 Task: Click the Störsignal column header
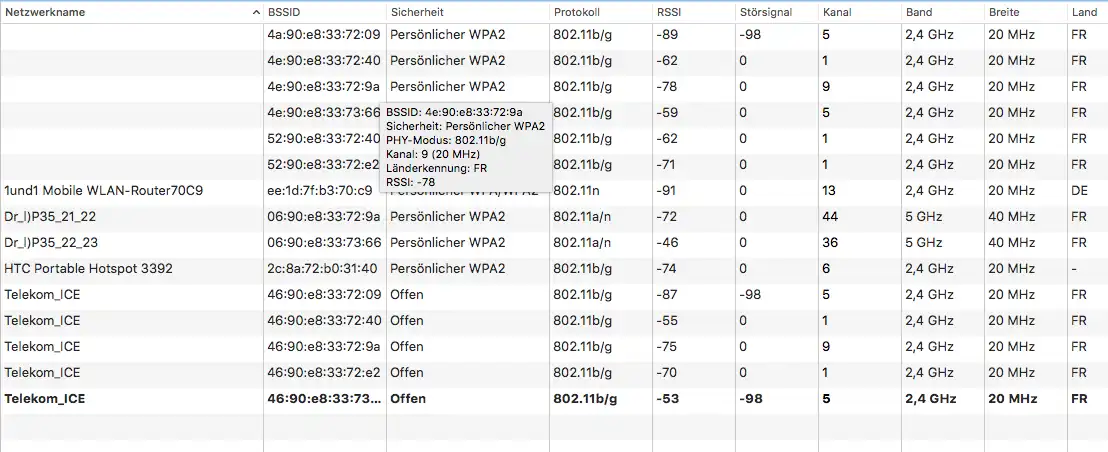click(766, 12)
